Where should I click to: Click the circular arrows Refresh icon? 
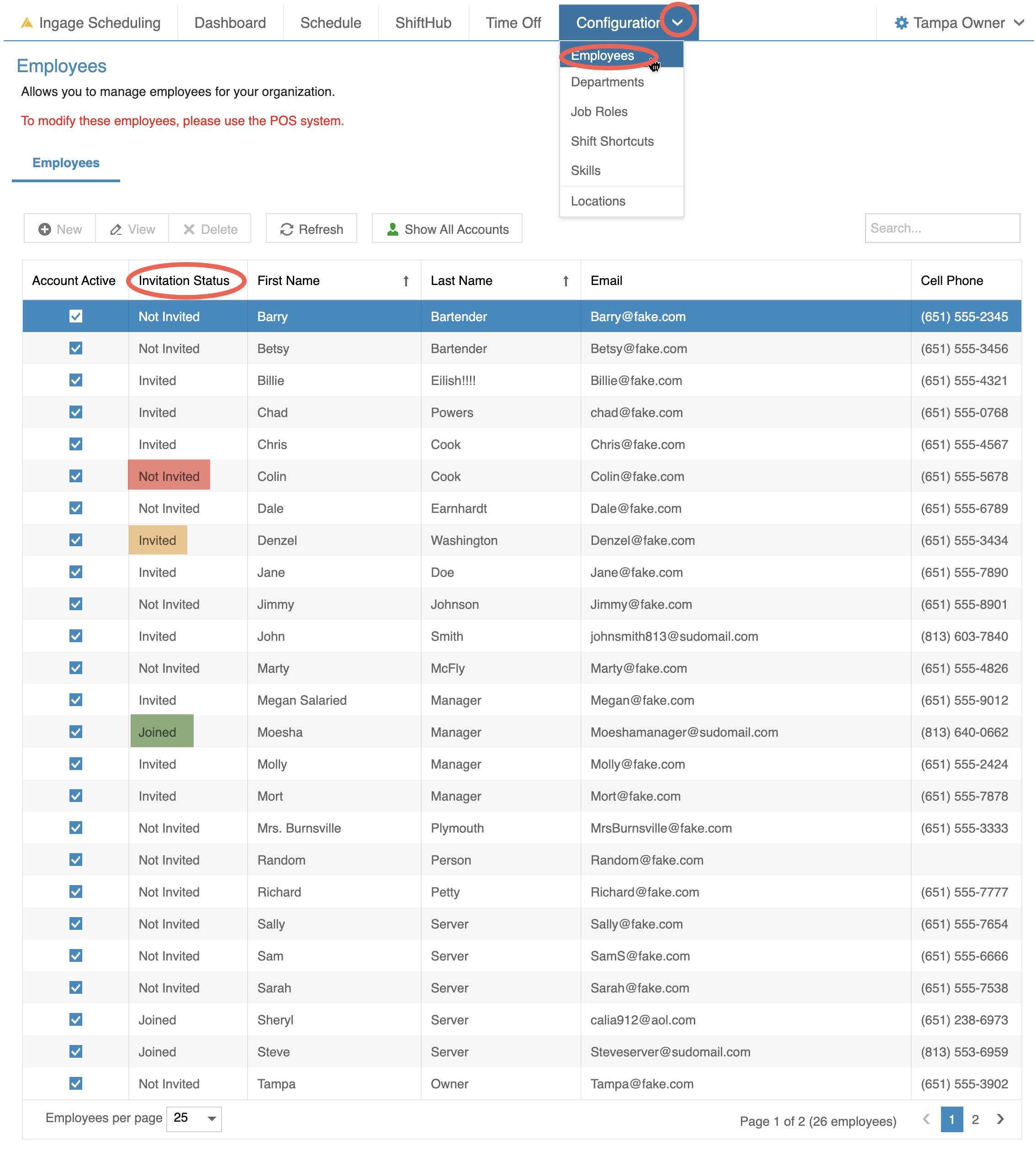(x=287, y=229)
